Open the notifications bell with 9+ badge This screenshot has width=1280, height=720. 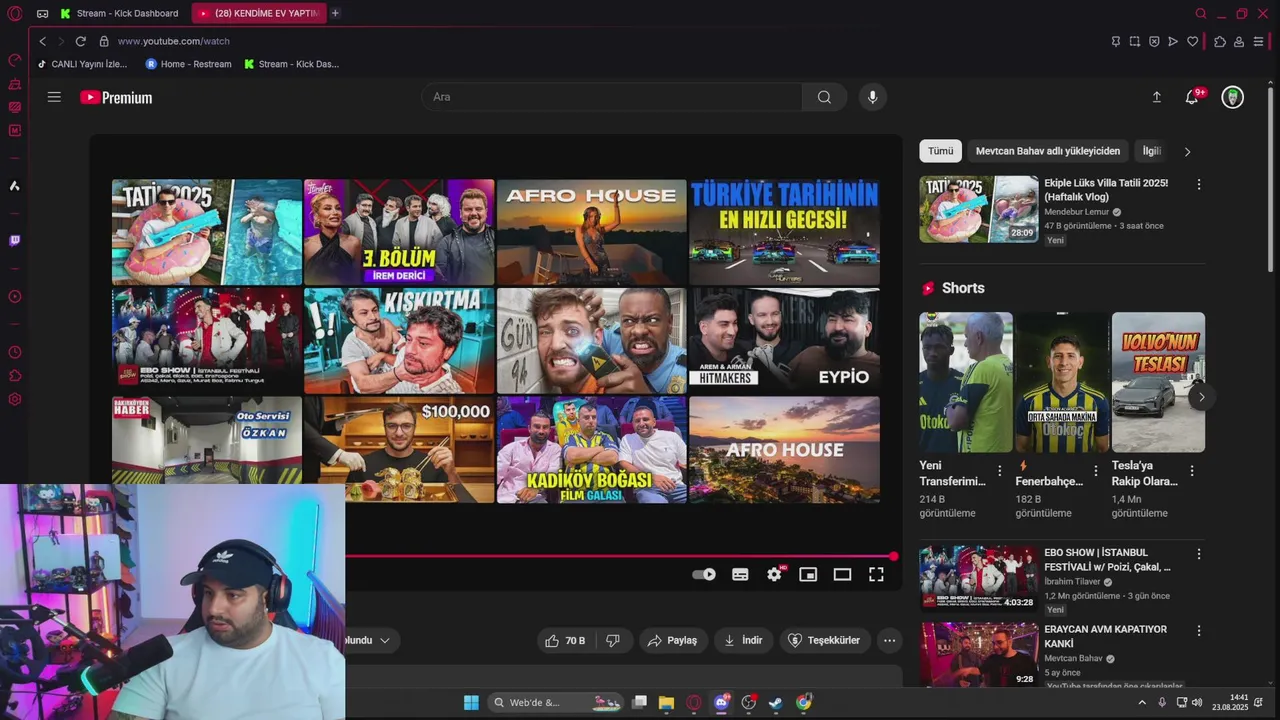coord(1192,97)
